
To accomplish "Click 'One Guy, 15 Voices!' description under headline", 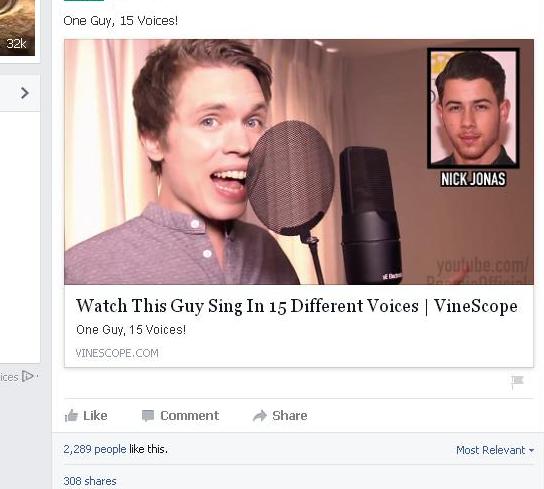I will [131, 329].
